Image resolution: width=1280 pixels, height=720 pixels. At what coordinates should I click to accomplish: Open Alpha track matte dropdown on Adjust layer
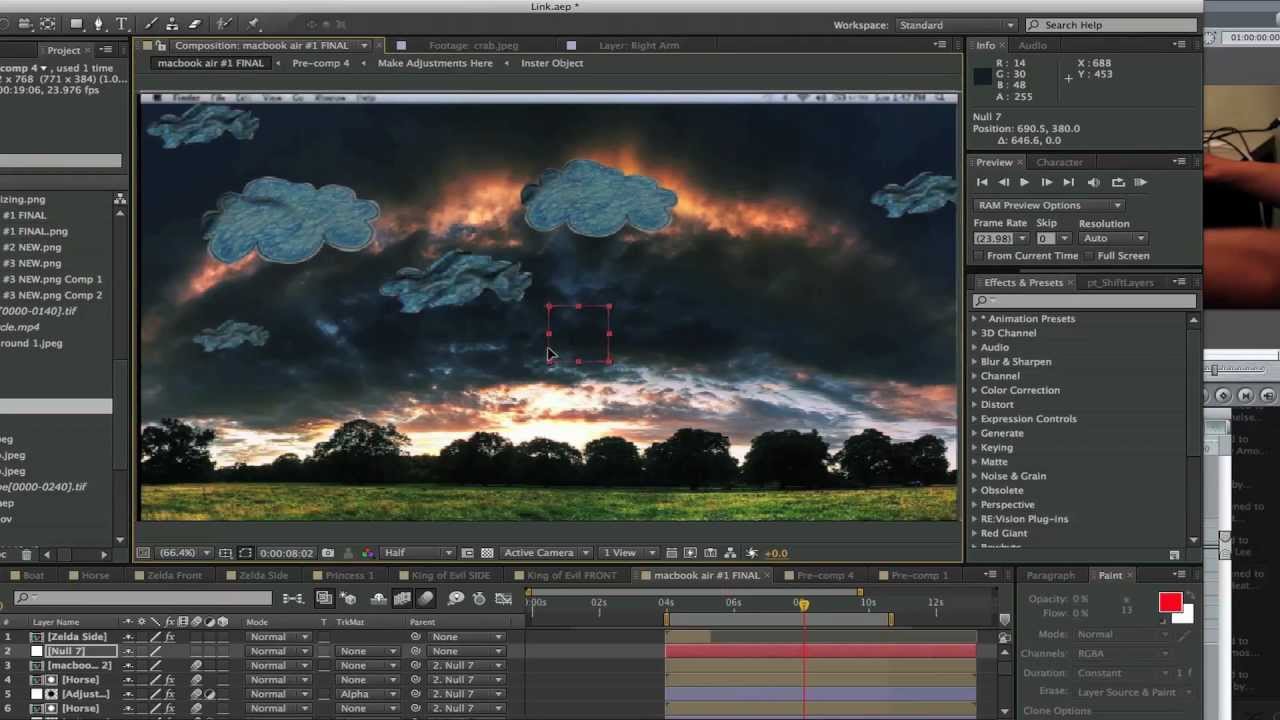[368, 694]
